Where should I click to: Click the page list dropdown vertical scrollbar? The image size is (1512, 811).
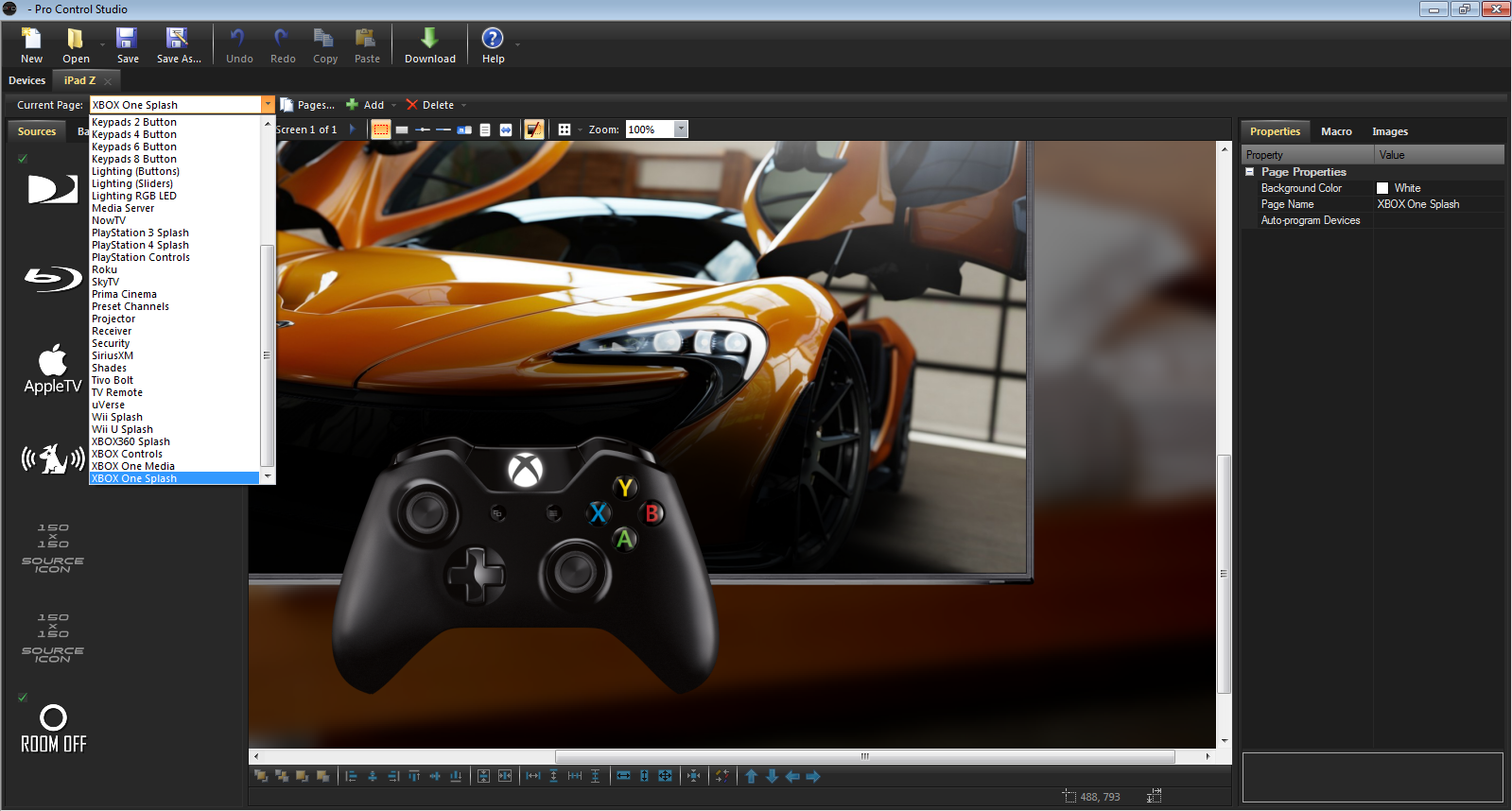point(267,355)
